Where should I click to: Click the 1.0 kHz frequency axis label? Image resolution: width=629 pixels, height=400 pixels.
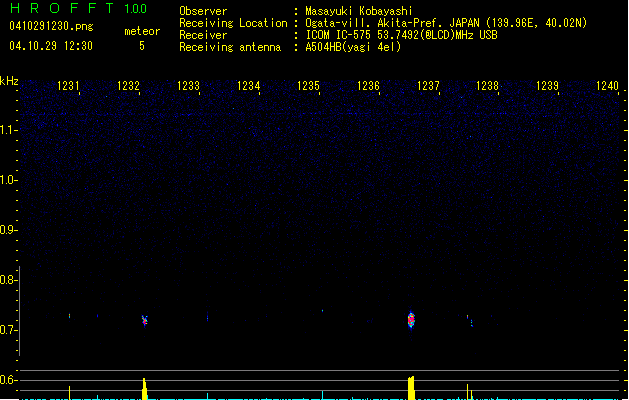coord(8,180)
